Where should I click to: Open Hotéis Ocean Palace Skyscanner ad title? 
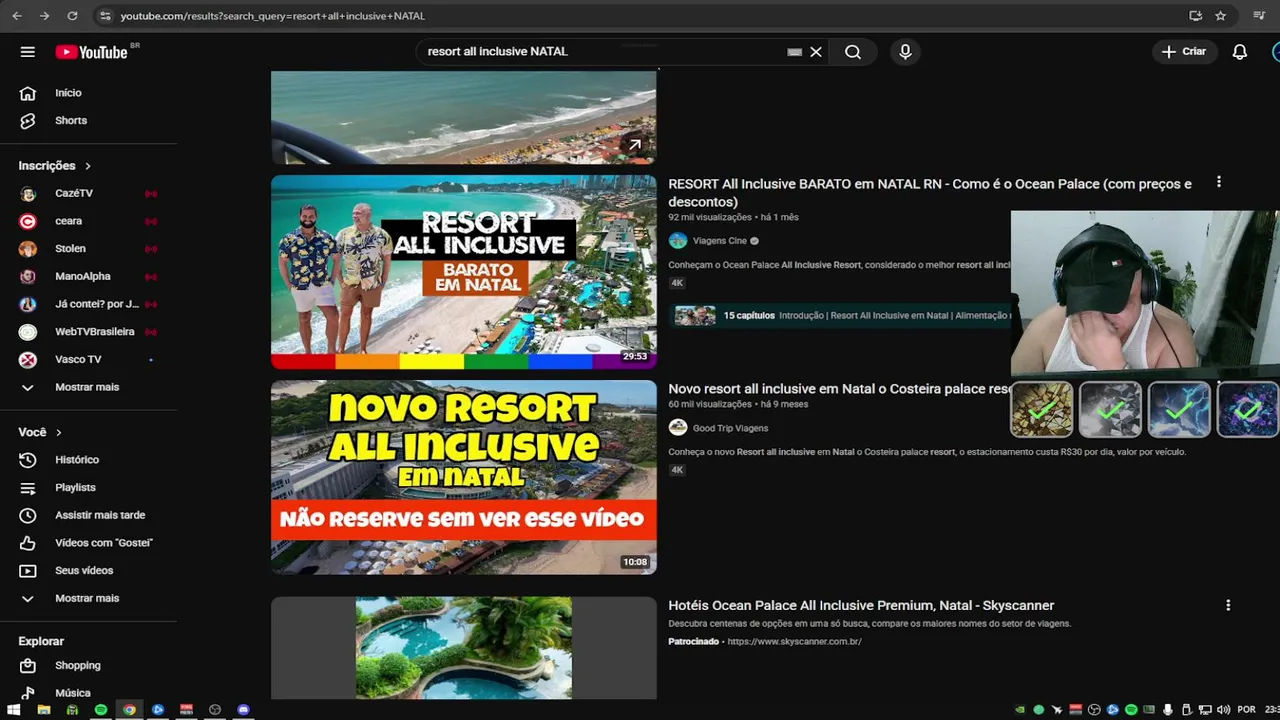[861, 605]
